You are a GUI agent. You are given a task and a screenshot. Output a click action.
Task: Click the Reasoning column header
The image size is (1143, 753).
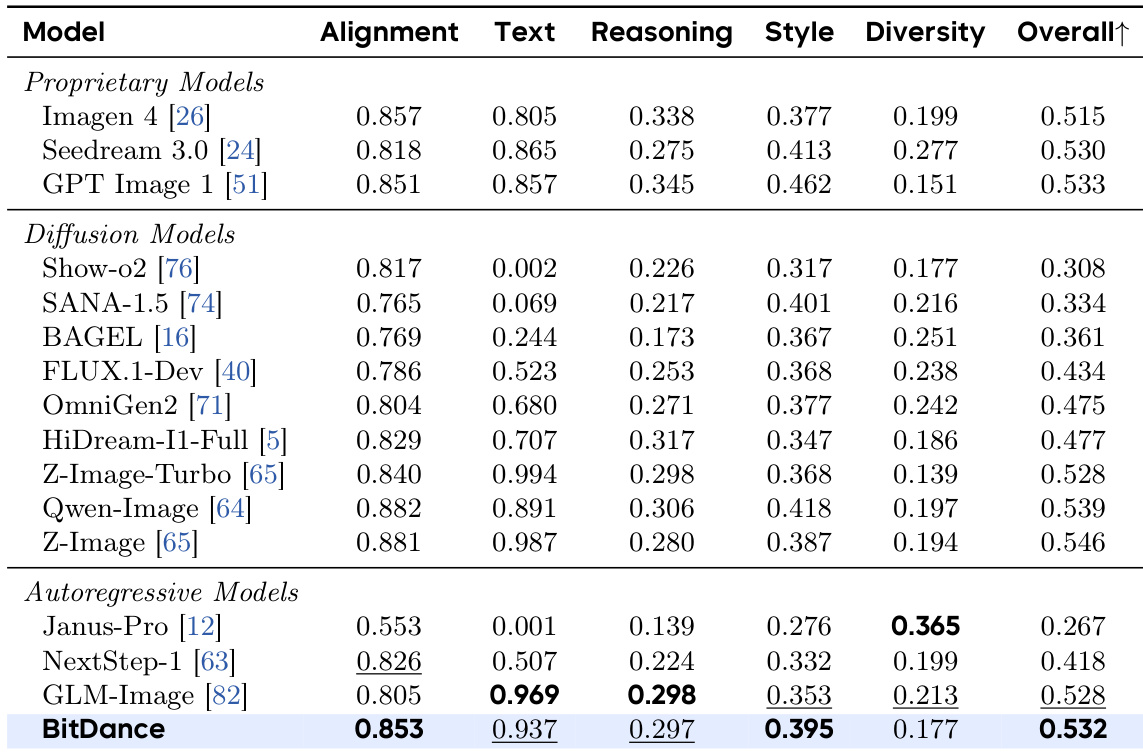click(661, 32)
